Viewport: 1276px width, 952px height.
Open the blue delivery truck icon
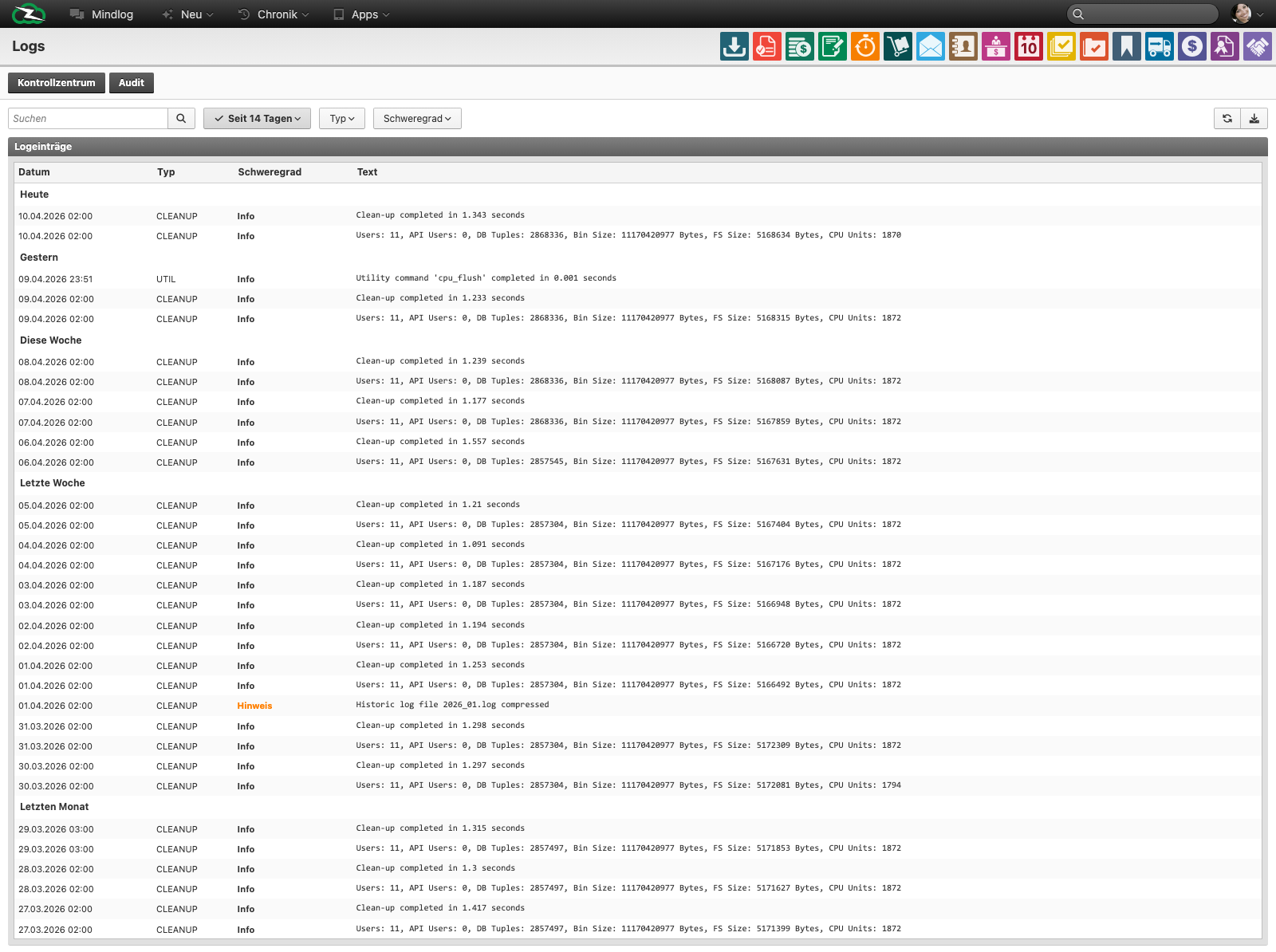(1159, 46)
